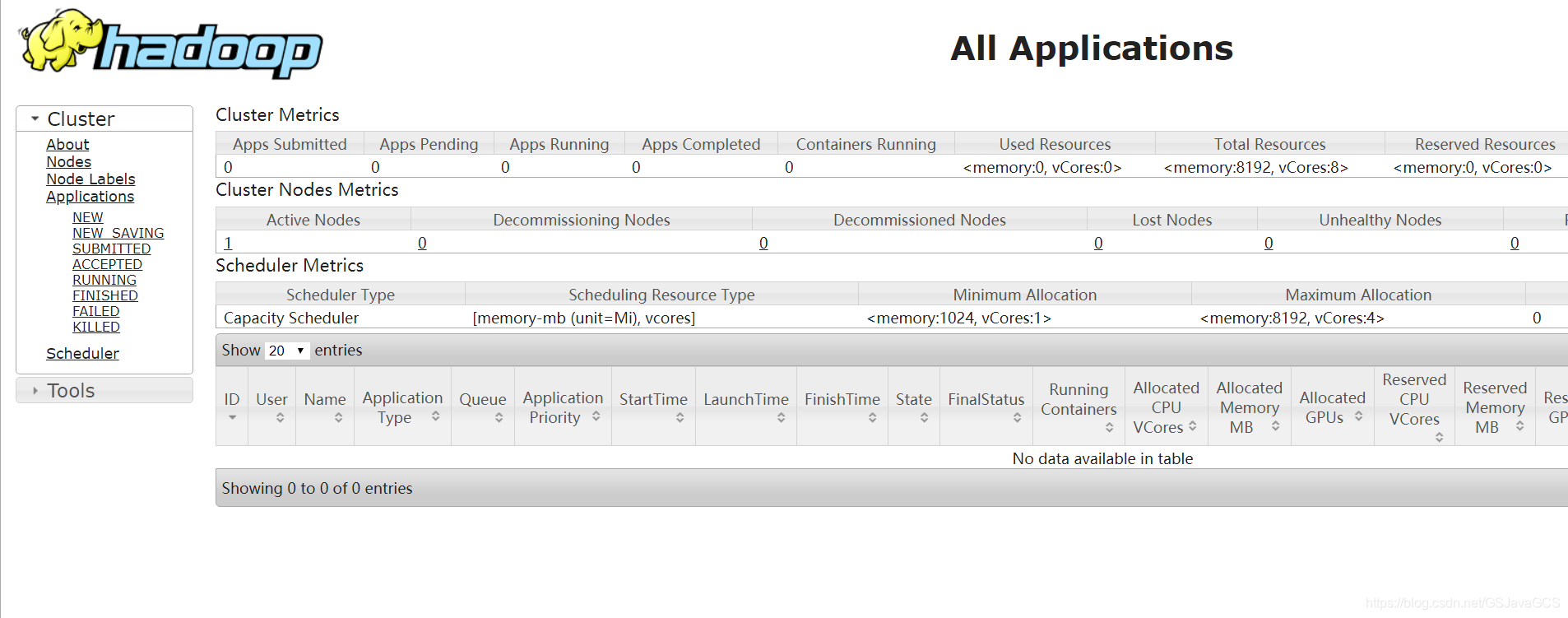This screenshot has height=618, width=1568.
Task: Click the Active Nodes count link
Action: 228,243
